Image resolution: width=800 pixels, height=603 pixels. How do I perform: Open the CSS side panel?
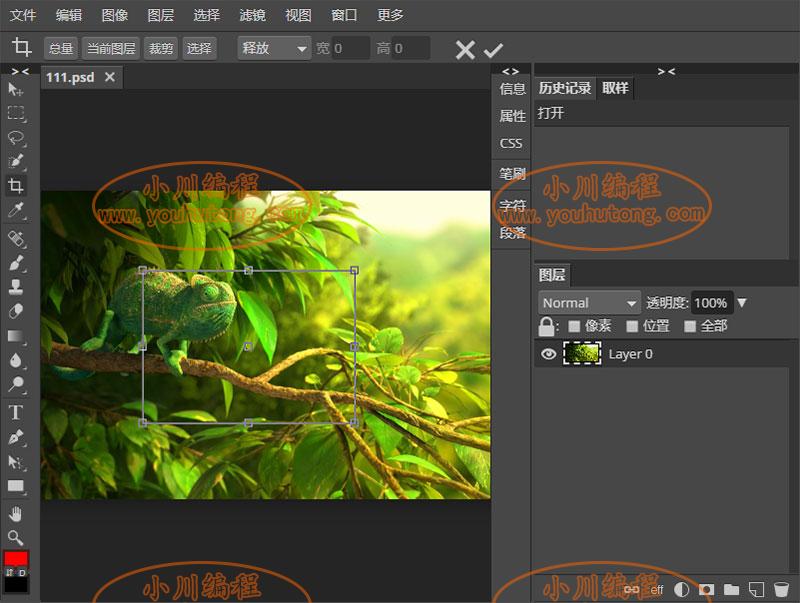(x=511, y=143)
